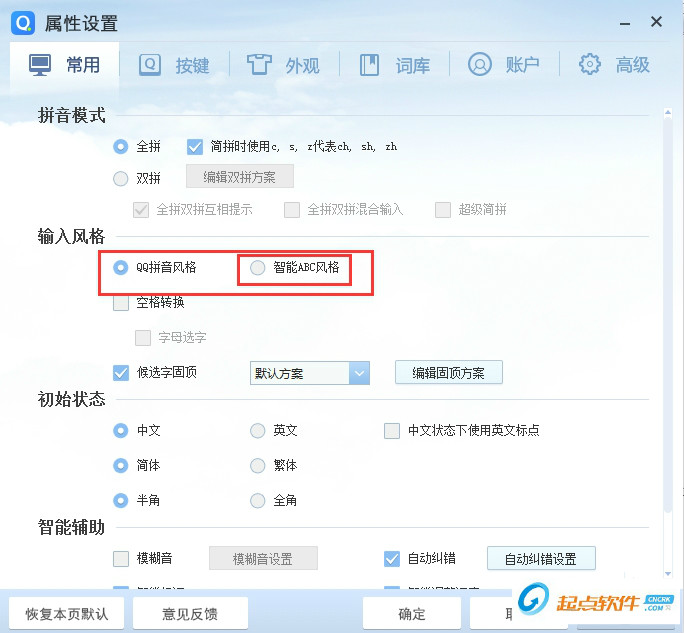Select 全角 radio button

pos(257,501)
